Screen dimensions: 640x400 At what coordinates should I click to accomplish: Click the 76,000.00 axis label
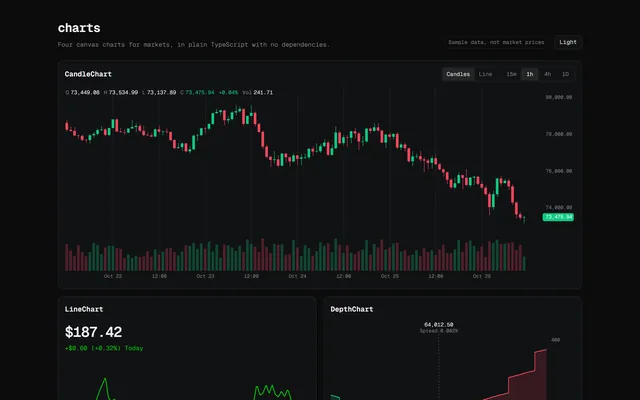(x=559, y=171)
